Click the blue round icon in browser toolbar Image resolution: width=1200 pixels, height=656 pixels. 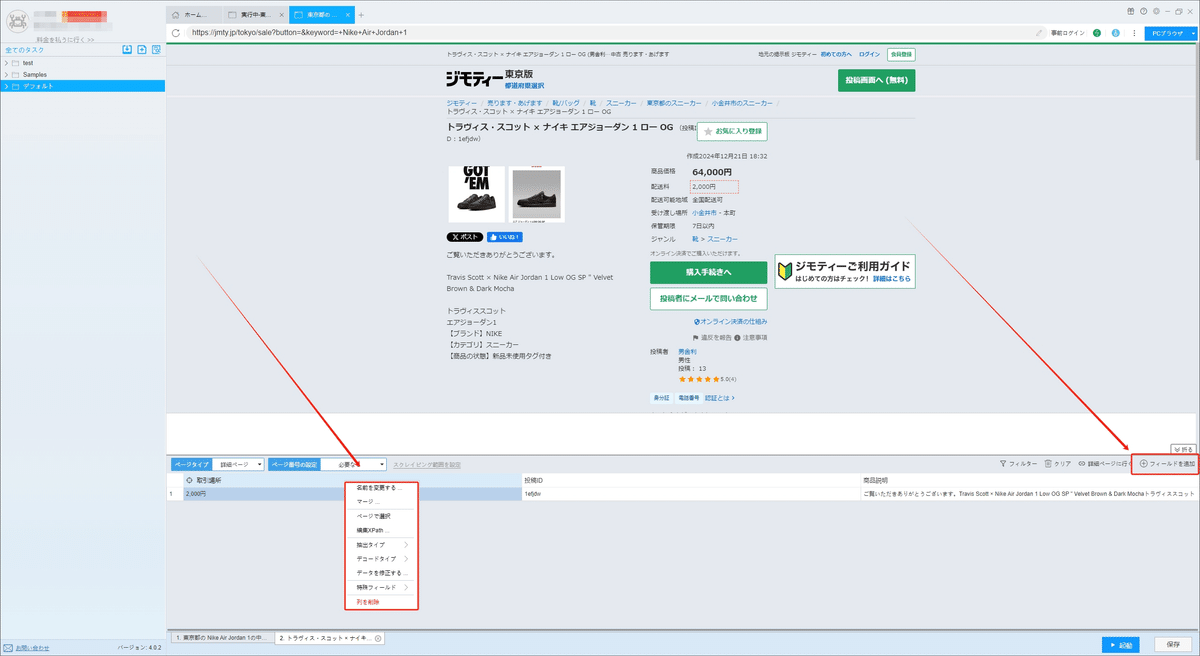(x=1115, y=33)
